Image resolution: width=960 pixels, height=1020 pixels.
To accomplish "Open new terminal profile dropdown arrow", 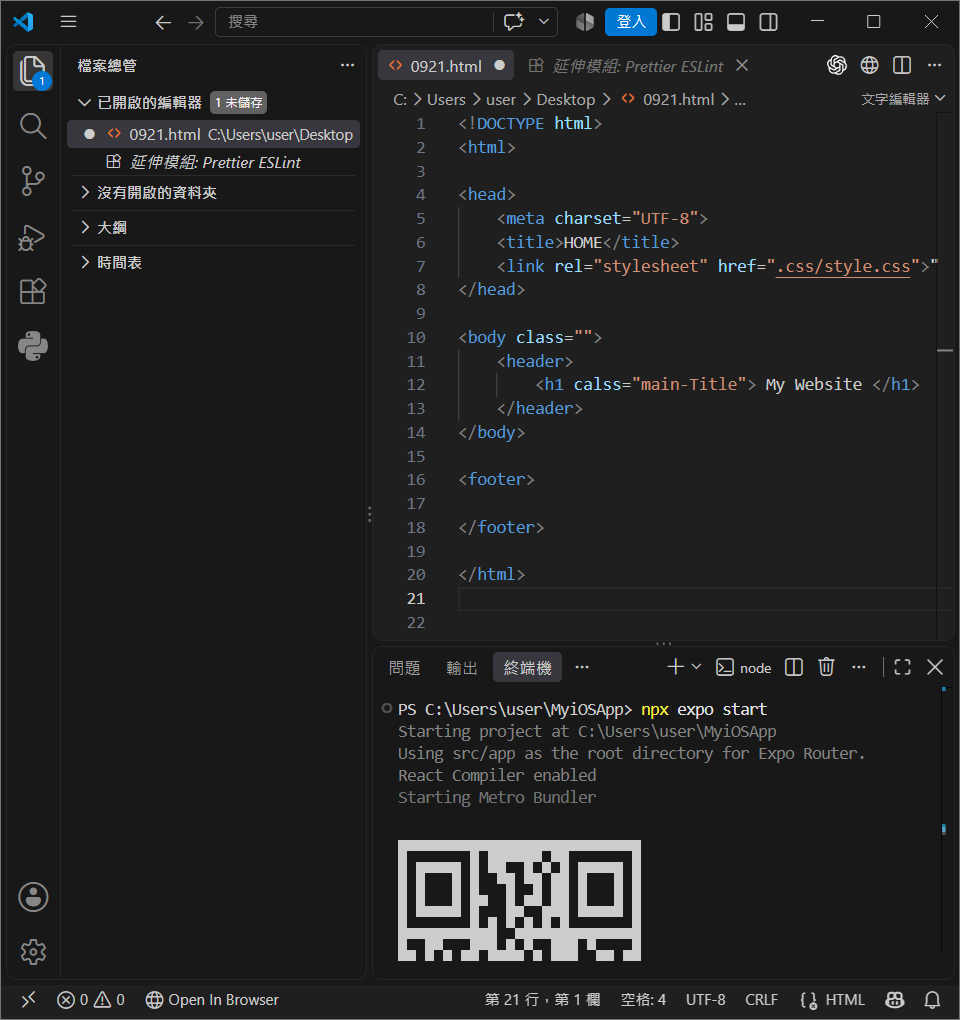I will [x=697, y=667].
